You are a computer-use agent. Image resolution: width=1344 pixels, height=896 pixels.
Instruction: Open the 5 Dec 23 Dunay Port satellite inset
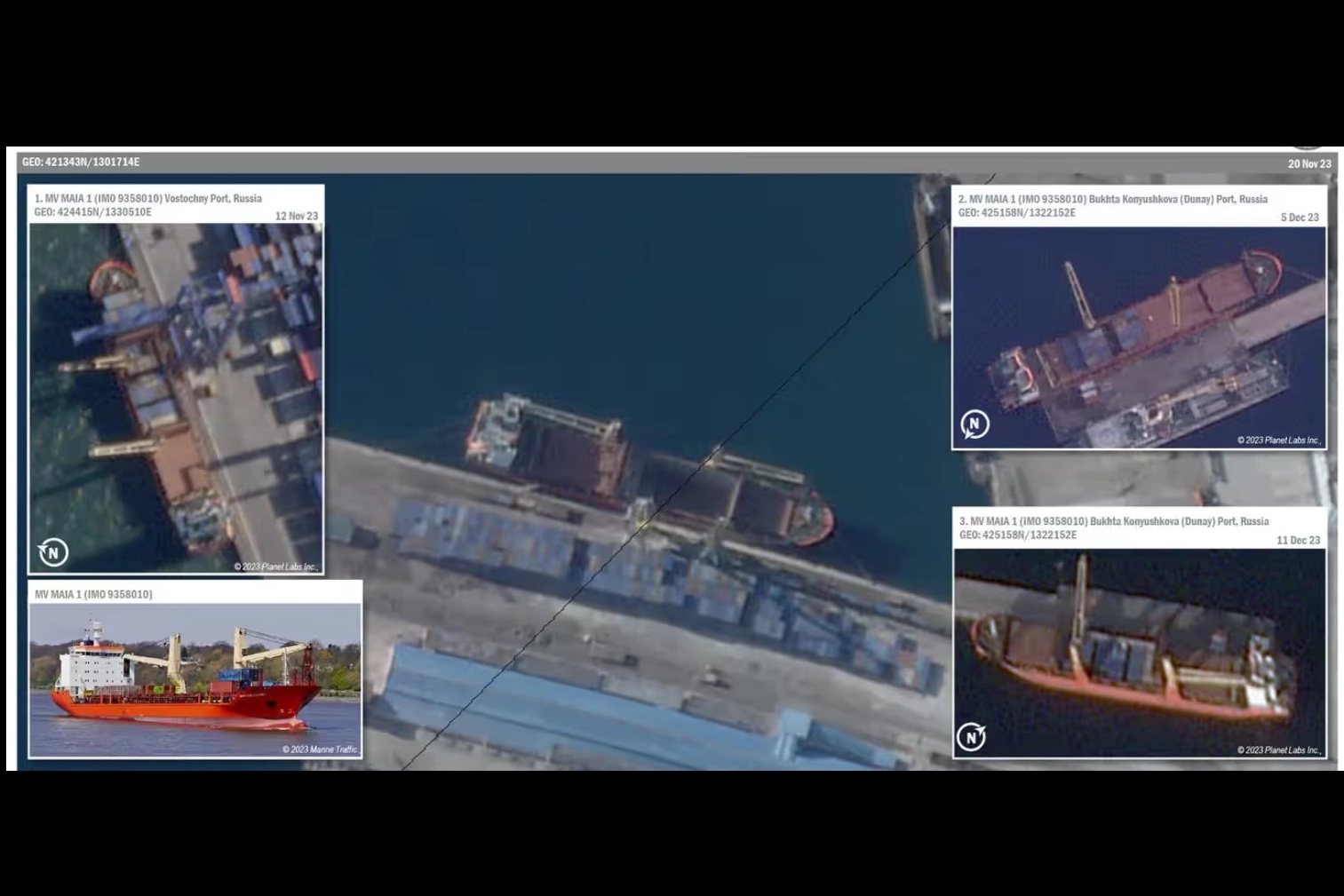pyautogui.click(x=1139, y=337)
